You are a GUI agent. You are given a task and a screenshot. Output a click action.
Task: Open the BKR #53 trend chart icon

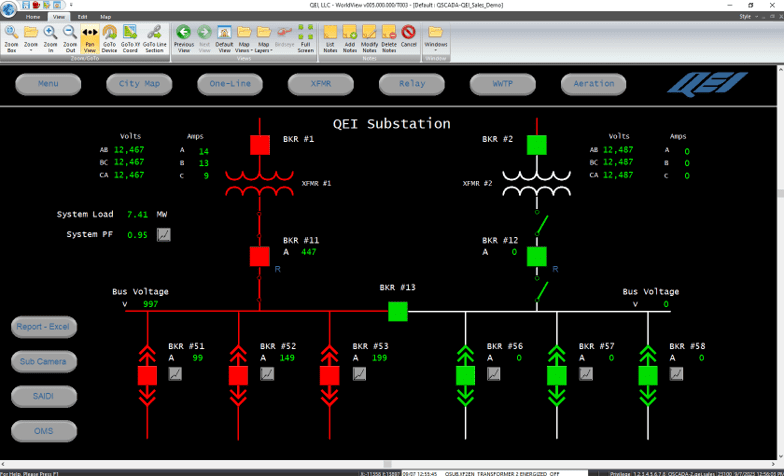(359, 374)
